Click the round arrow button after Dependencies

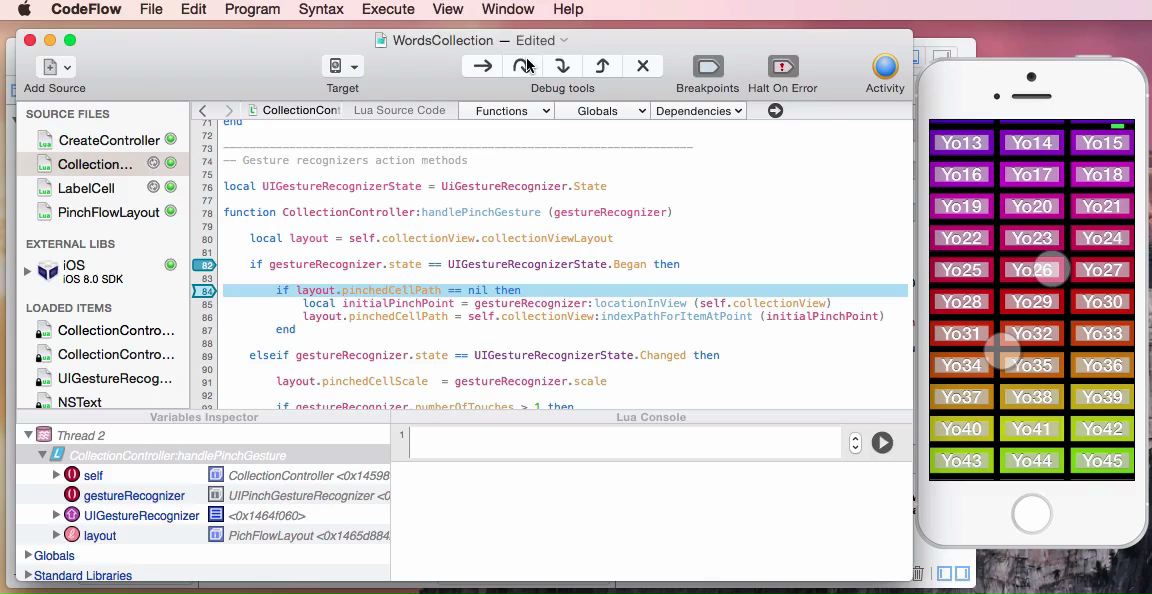pos(775,110)
